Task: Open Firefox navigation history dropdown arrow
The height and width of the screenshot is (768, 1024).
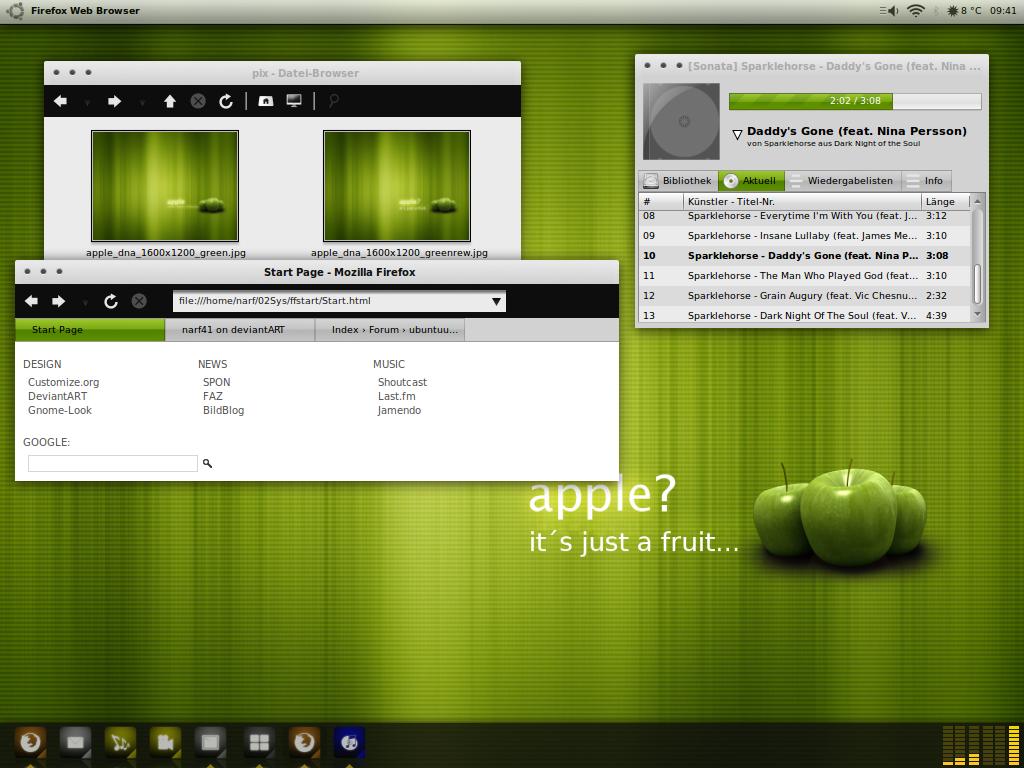Action: [x=85, y=302]
